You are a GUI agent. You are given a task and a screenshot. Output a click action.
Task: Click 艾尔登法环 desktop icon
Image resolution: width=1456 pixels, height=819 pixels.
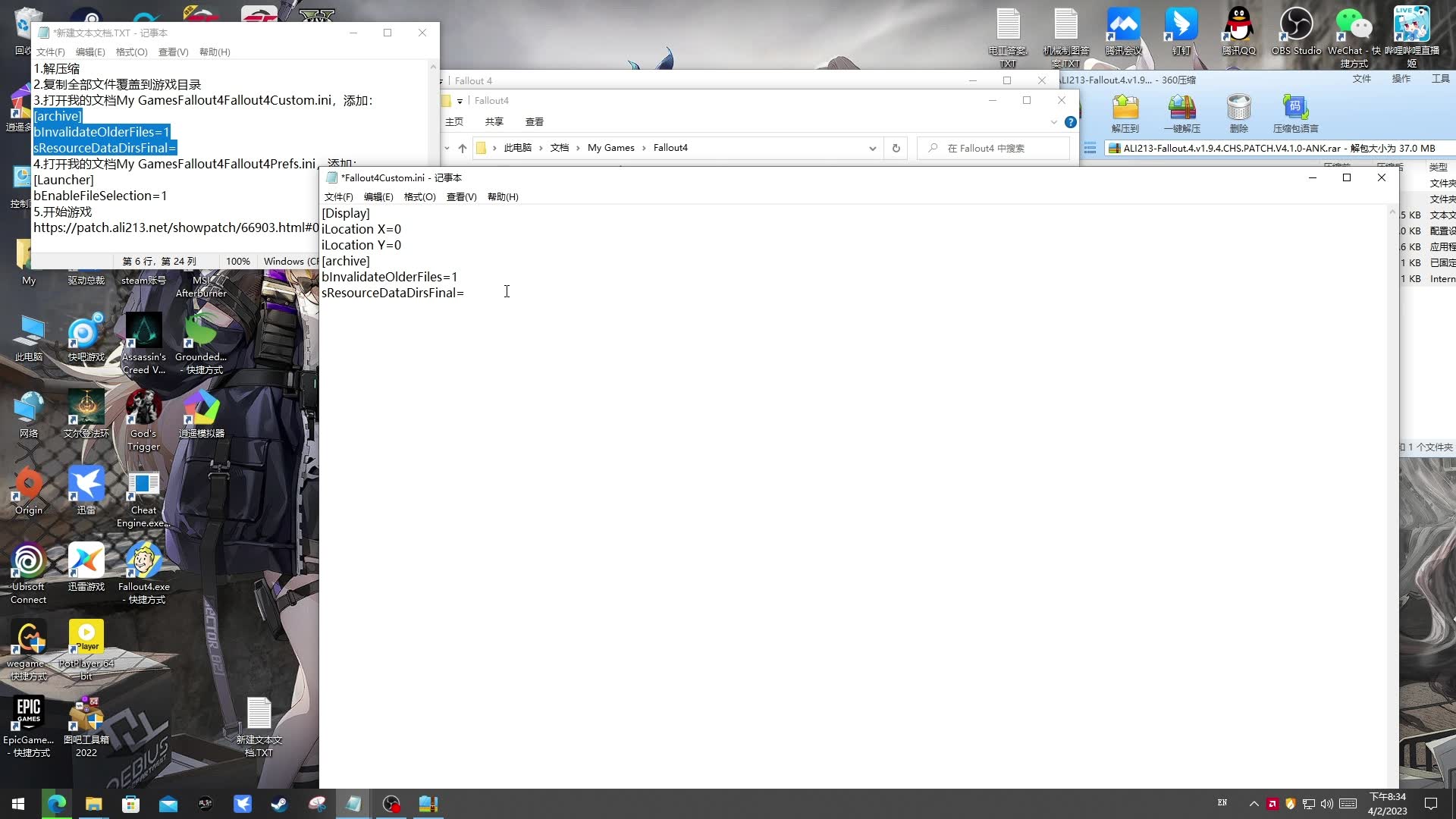[86, 415]
